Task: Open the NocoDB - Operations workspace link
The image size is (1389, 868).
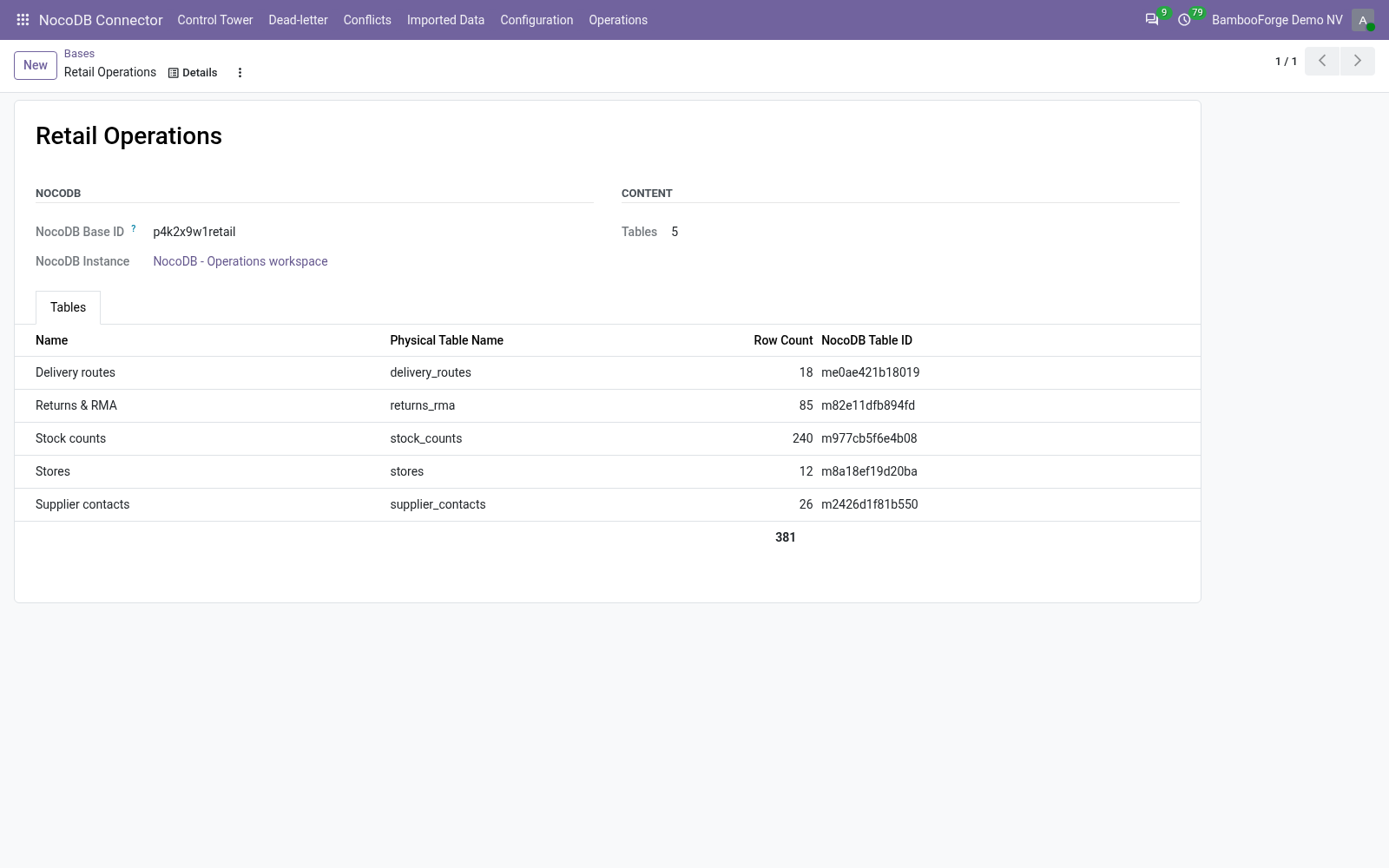Action: click(240, 261)
